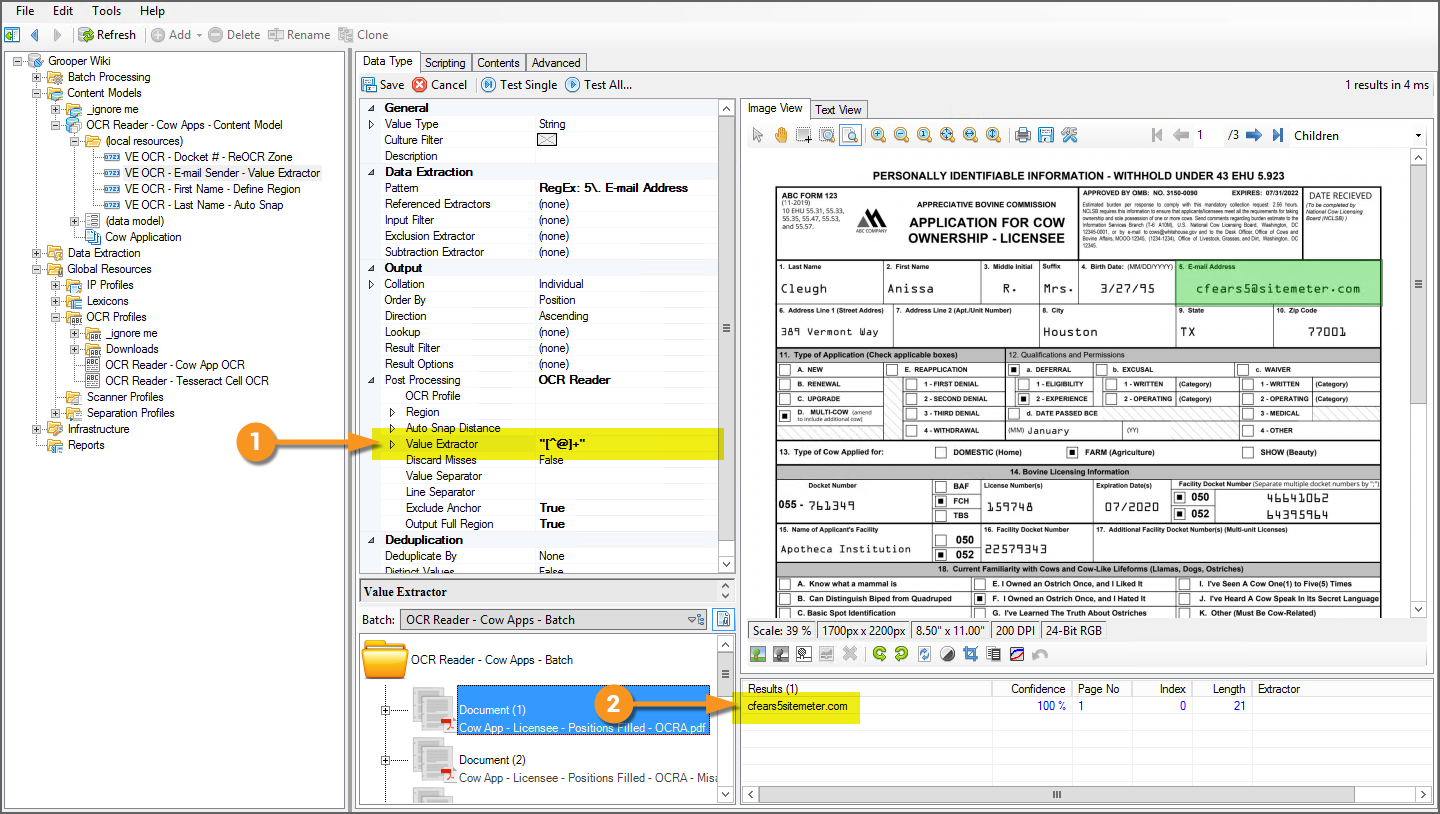
Task: Click the results pane horizontal scrollbar
Action: pos(1056,795)
